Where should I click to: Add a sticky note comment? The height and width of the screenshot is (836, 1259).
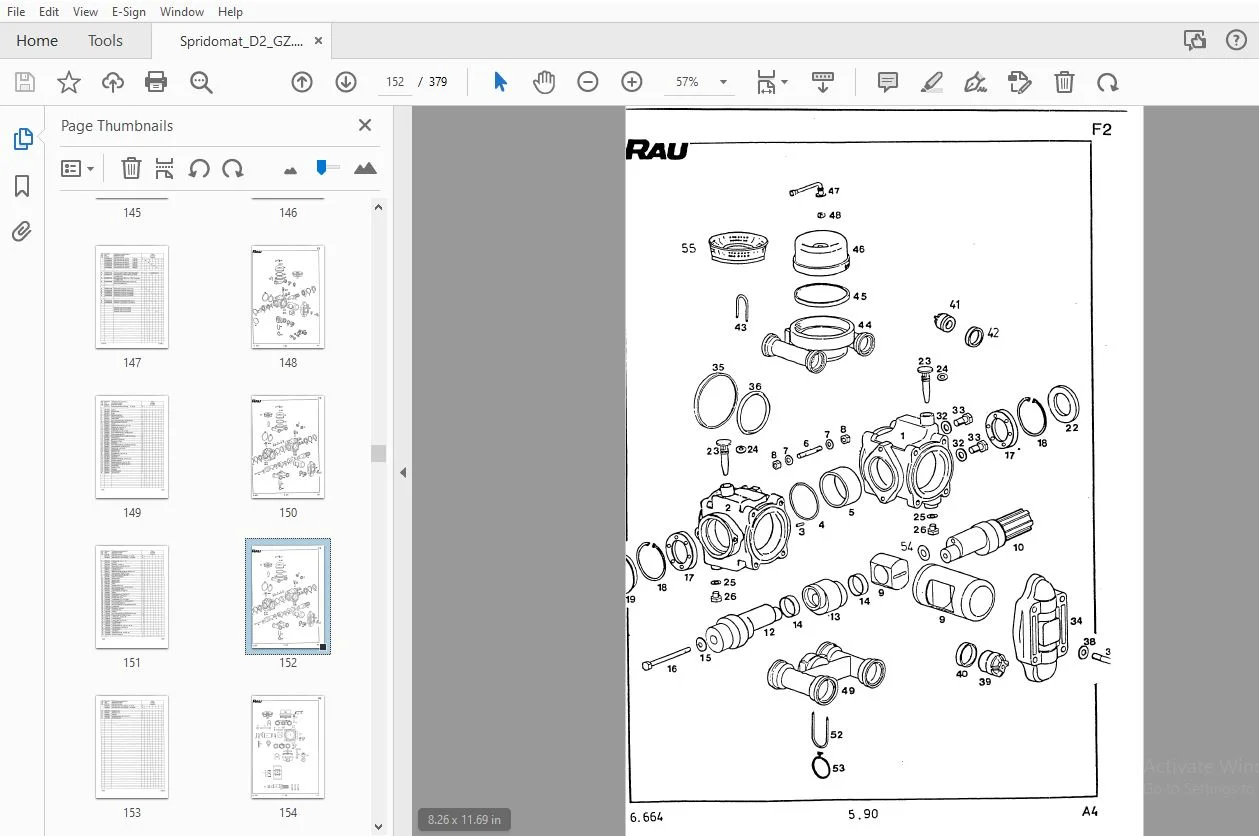point(888,82)
